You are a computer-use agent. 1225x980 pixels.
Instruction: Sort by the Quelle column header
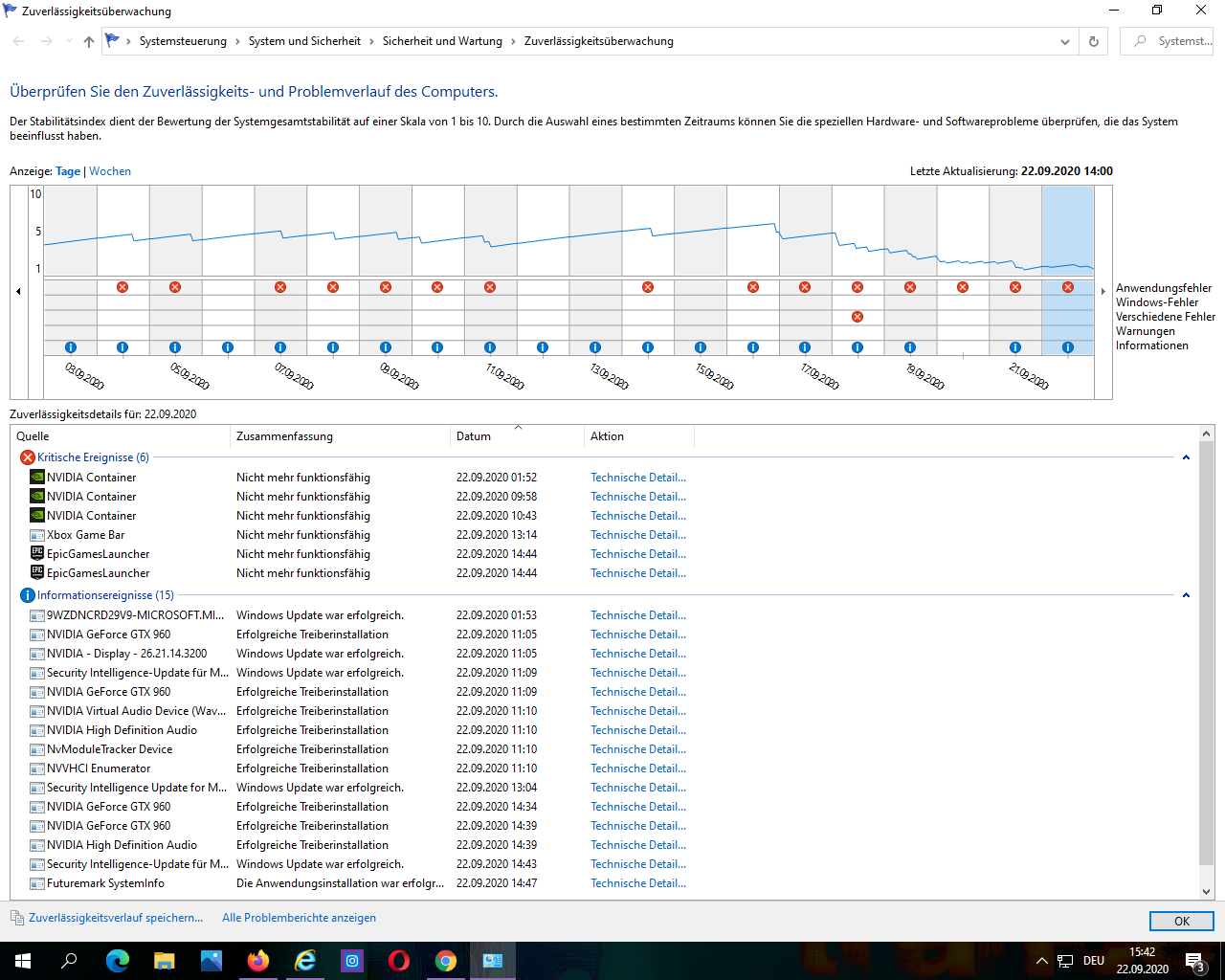pos(120,436)
